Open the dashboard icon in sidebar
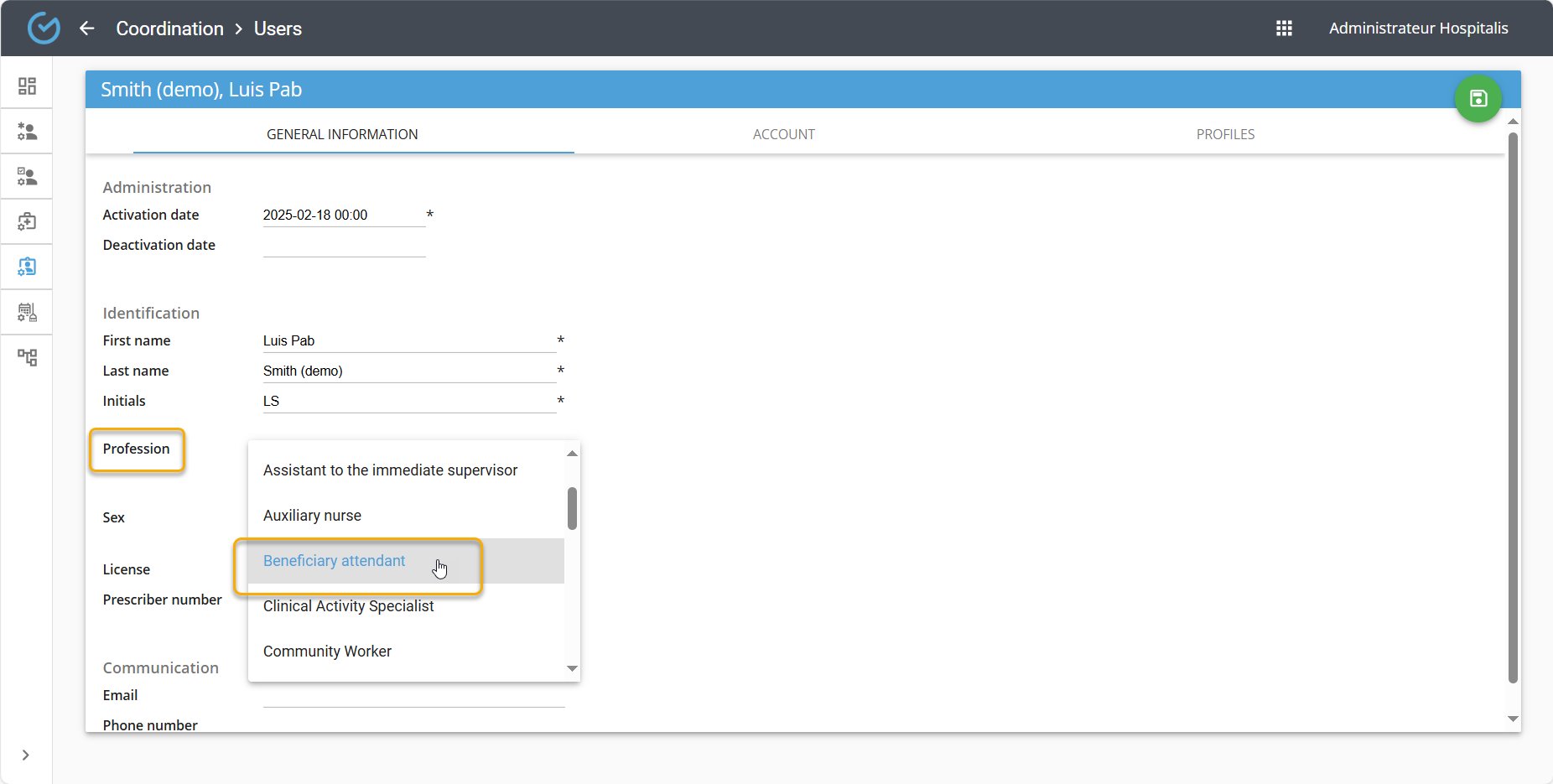The height and width of the screenshot is (784, 1553). 27,86
